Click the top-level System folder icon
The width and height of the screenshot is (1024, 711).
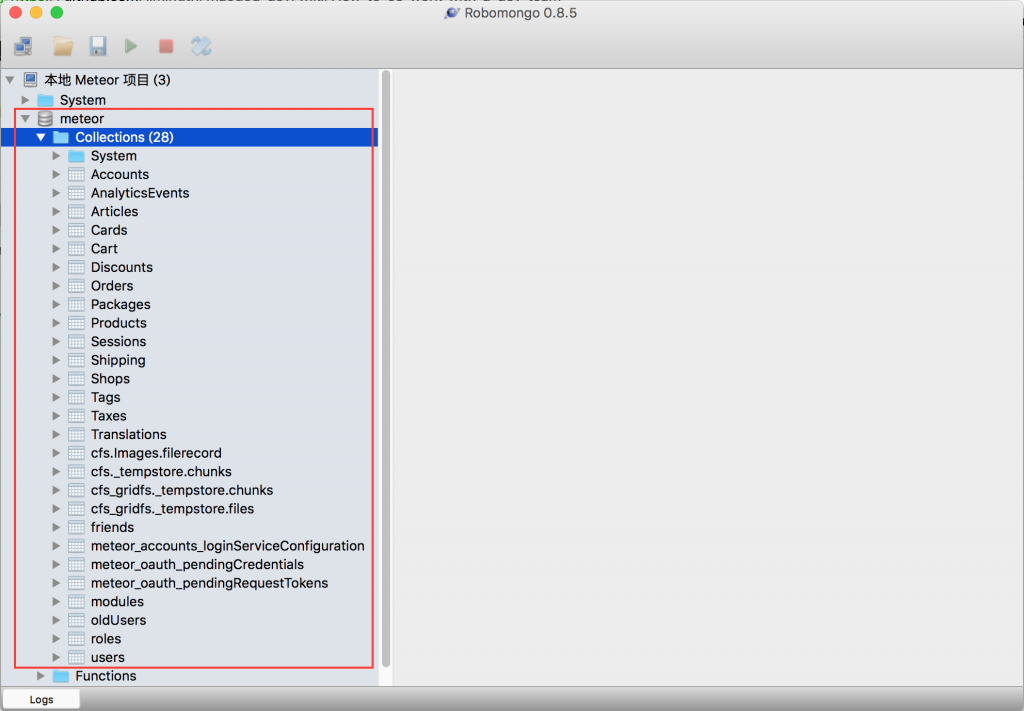pos(45,100)
